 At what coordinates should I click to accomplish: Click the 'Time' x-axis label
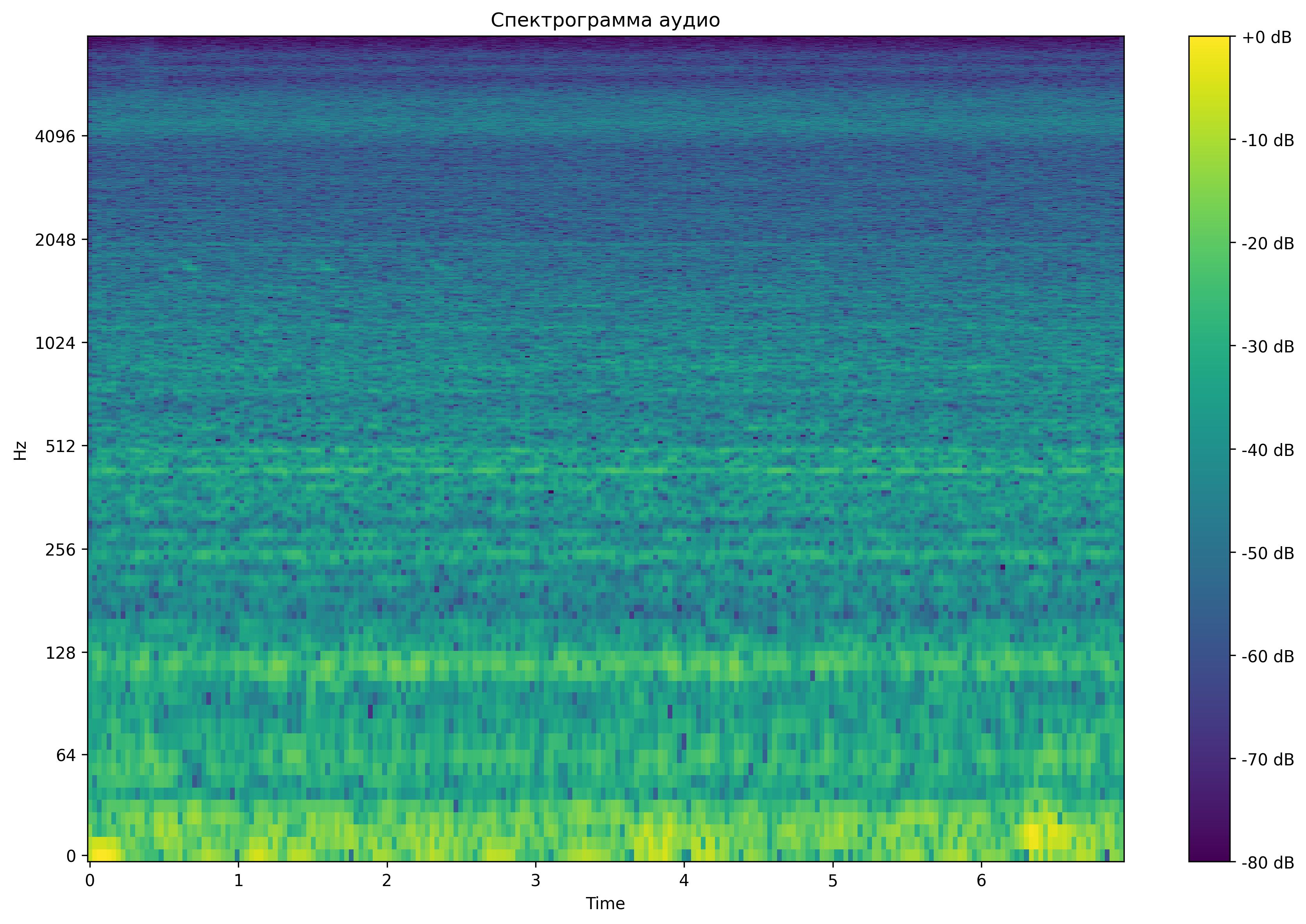605,904
